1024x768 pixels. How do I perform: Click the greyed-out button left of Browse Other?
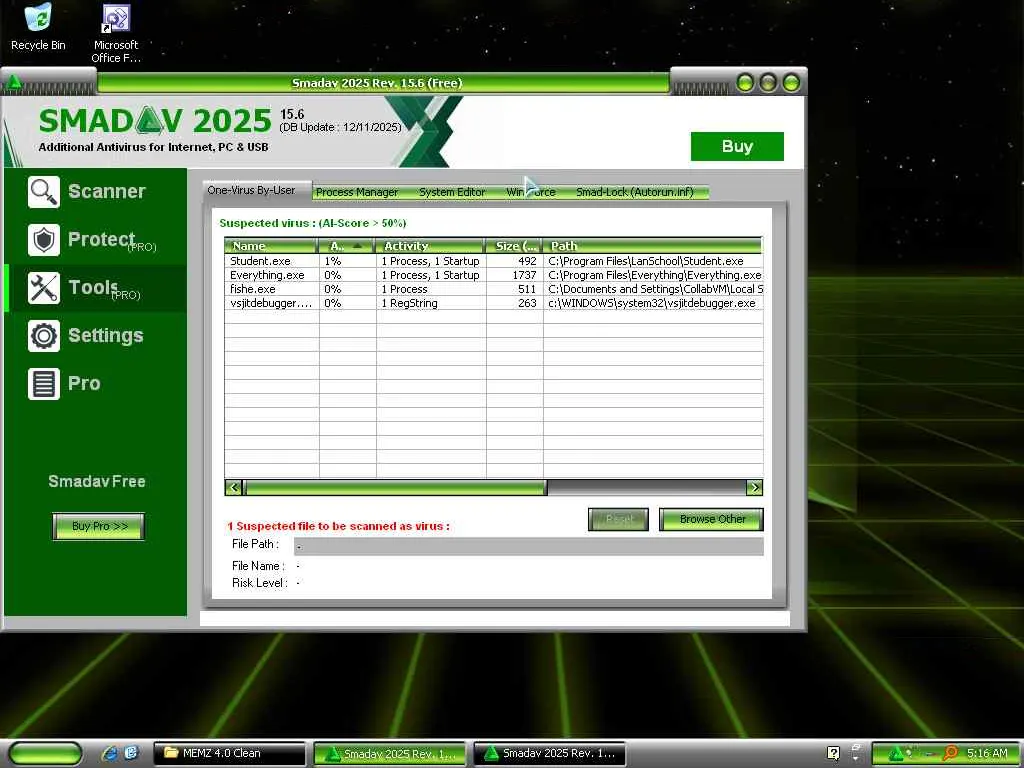pyautogui.click(x=618, y=519)
